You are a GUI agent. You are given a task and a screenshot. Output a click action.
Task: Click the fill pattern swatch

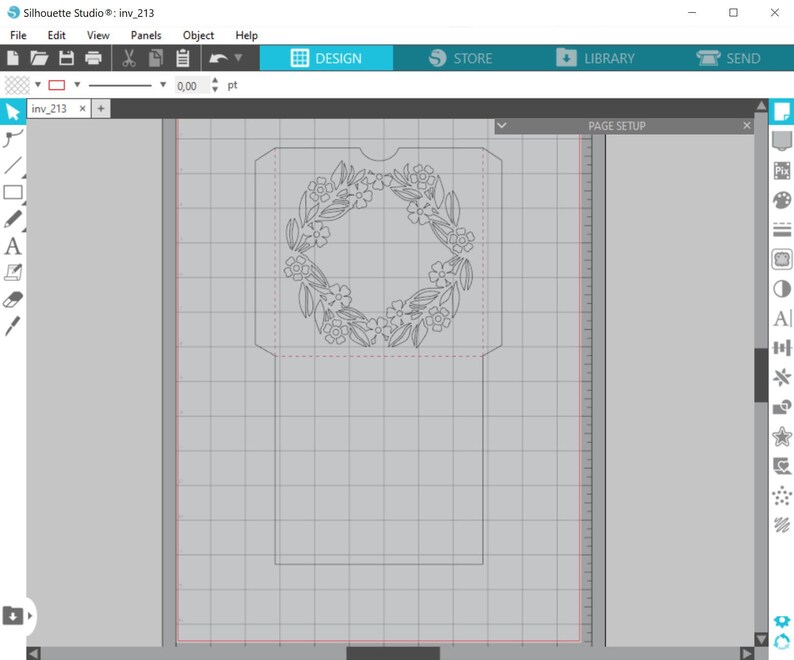click(x=17, y=85)
